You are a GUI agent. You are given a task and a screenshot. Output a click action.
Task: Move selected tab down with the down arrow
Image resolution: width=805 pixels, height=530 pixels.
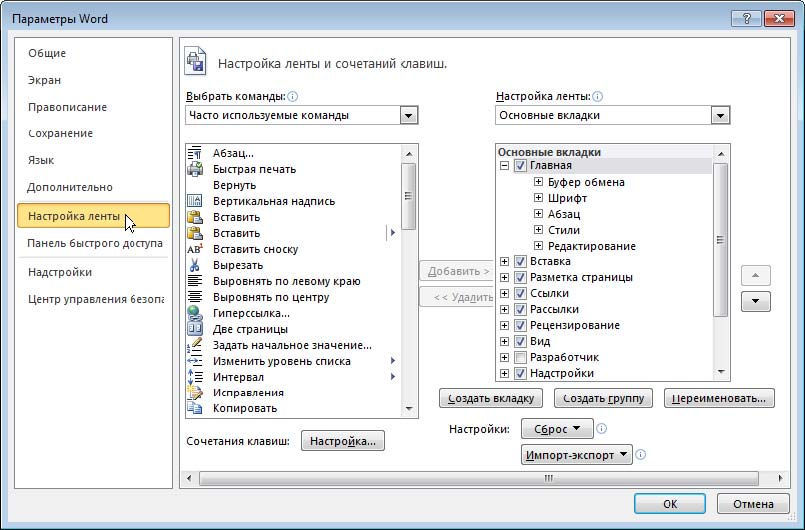click(755, 301)
